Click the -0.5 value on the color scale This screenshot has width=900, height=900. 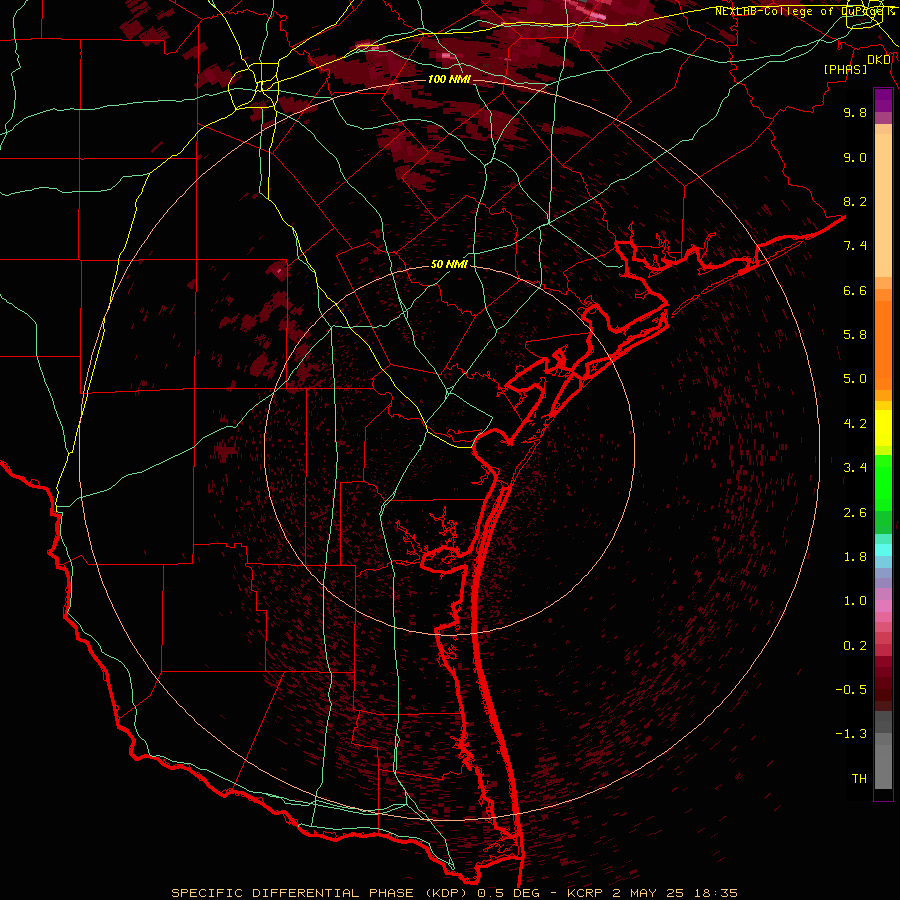(852, 690)
